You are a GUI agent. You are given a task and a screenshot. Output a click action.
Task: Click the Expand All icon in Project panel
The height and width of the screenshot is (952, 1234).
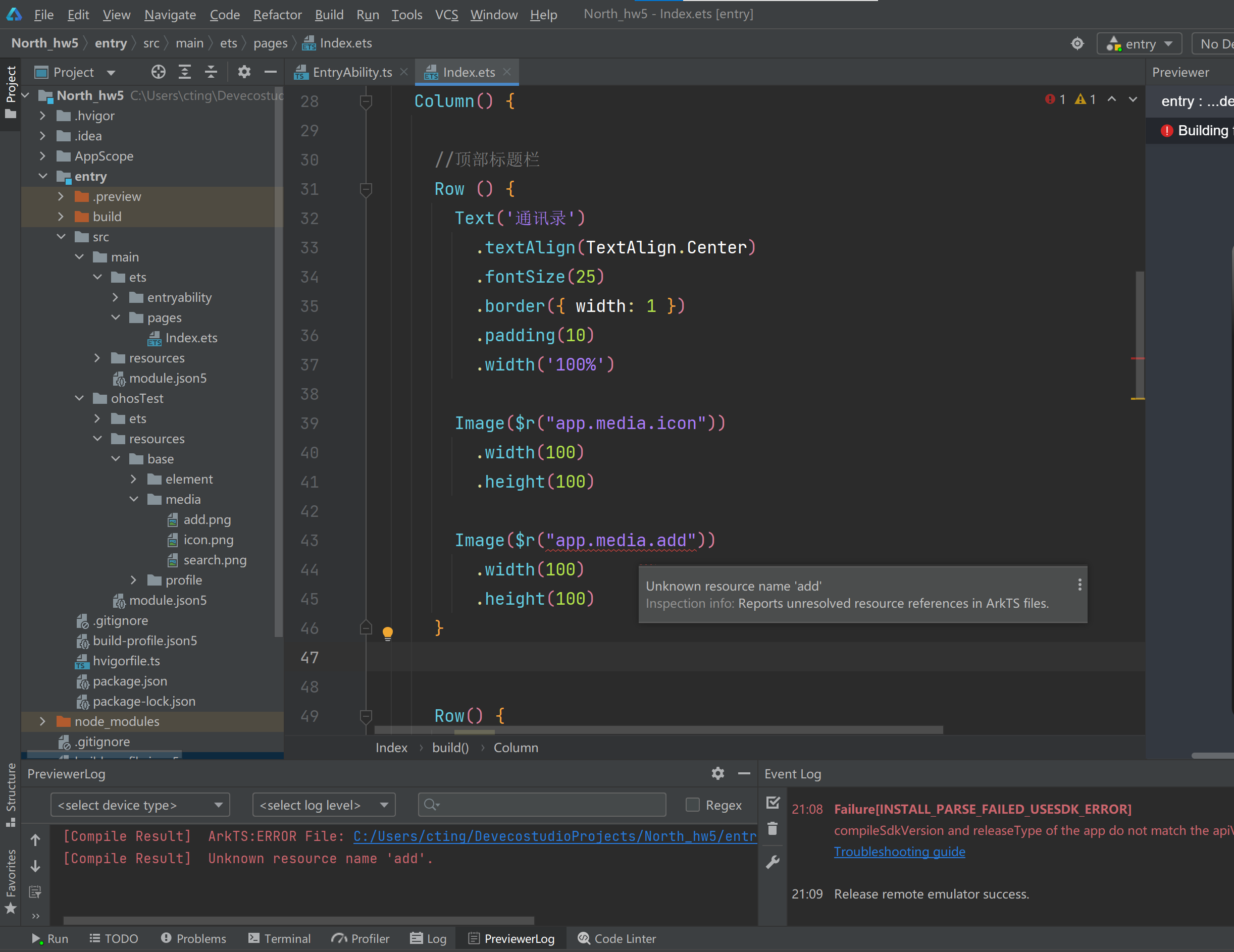[x=184, y=72]
